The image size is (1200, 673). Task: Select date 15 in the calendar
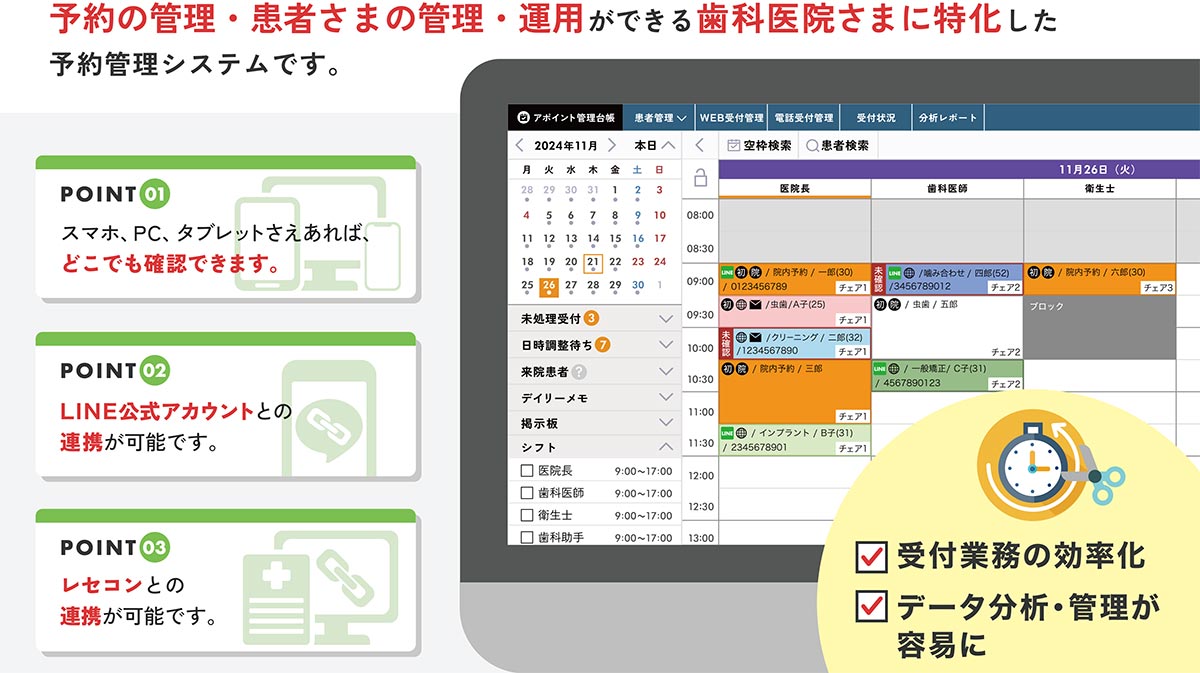[x=615, y=239]
